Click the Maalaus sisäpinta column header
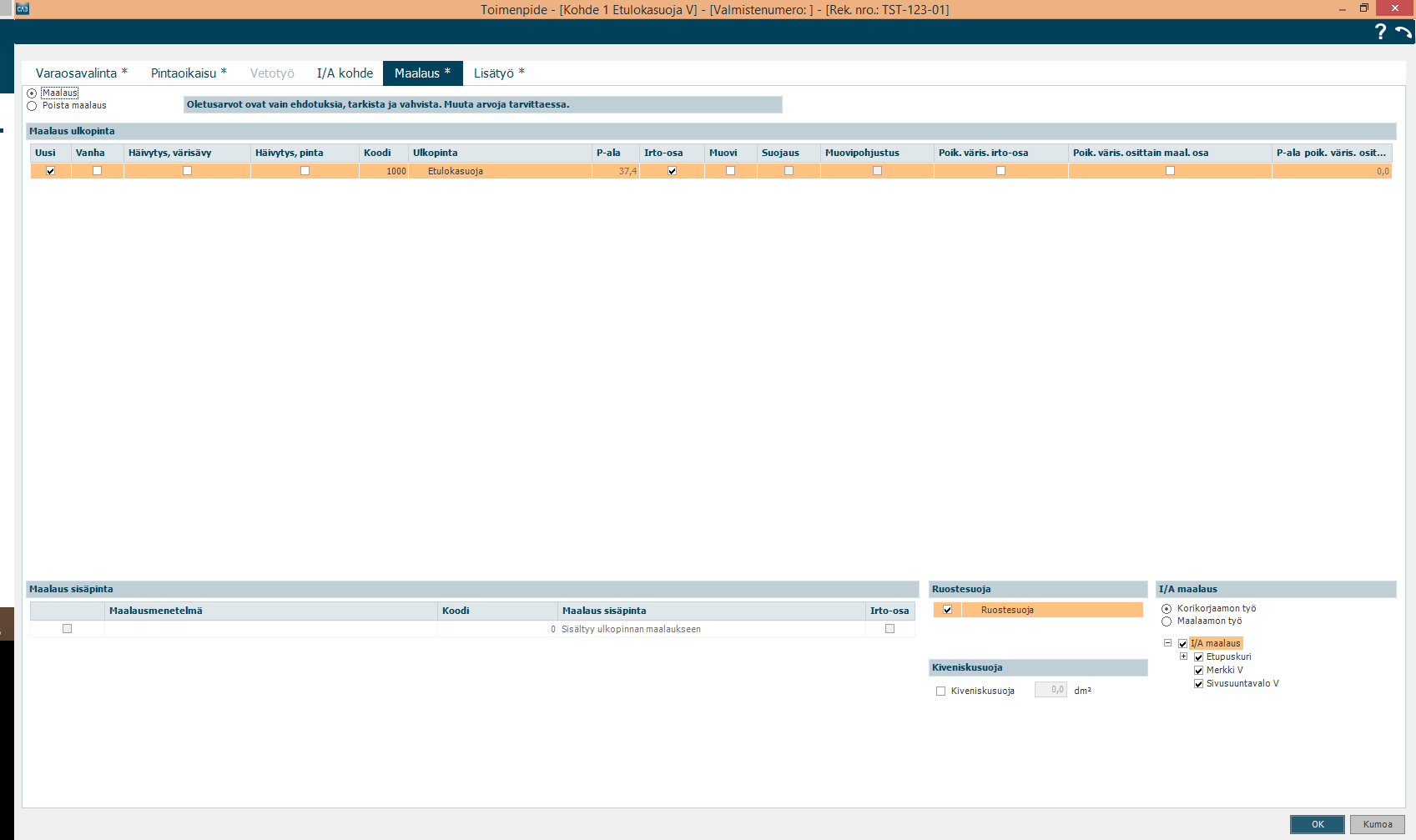Viewport: 1416px width, 840px height. tap(712, 611)
